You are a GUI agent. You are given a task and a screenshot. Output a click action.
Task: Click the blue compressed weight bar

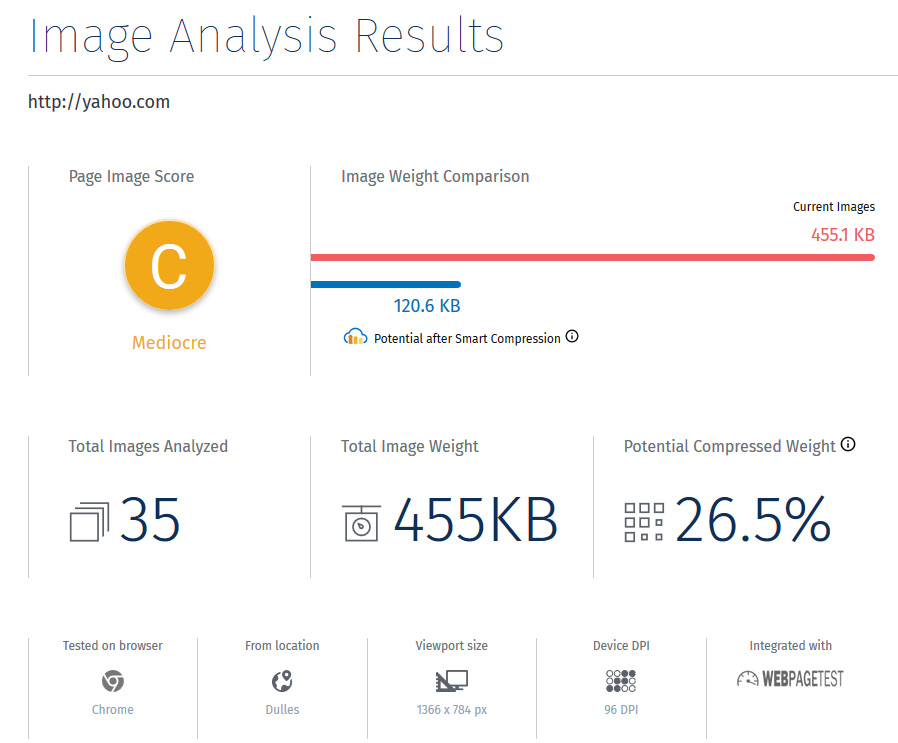386,284
